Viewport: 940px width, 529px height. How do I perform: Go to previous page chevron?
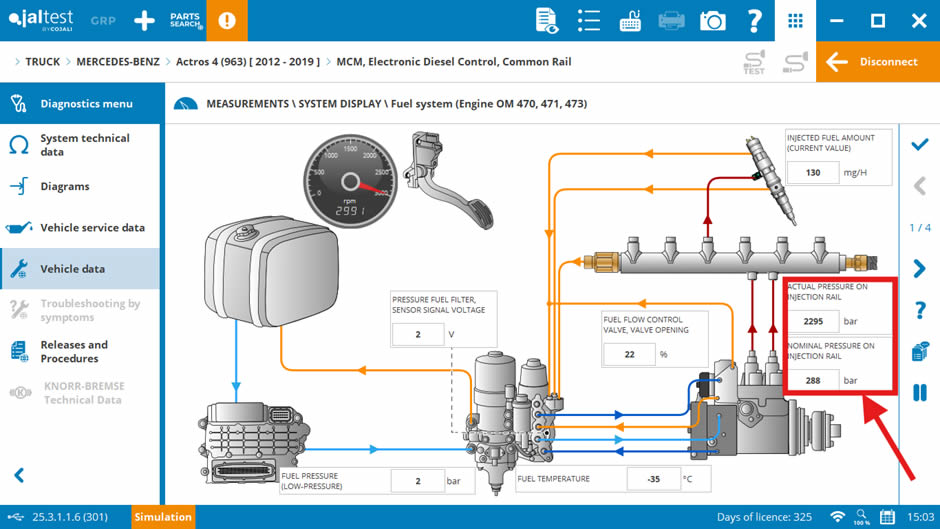[920, 186]
